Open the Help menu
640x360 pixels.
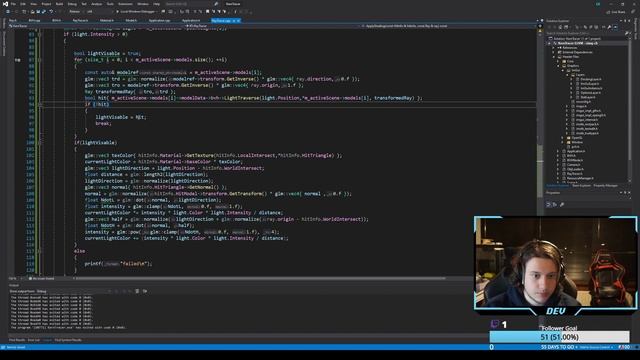(x=156, y=4)
